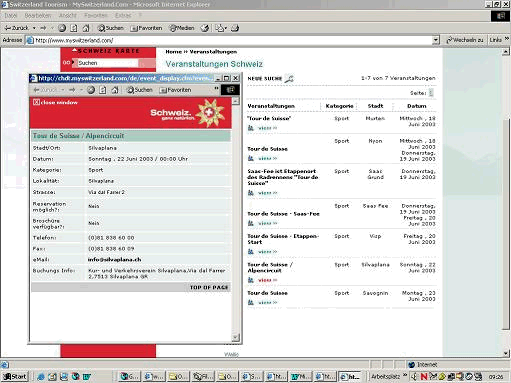Expand the Links toolbar chevron
The image size is (511, 383).
(507, 40)
